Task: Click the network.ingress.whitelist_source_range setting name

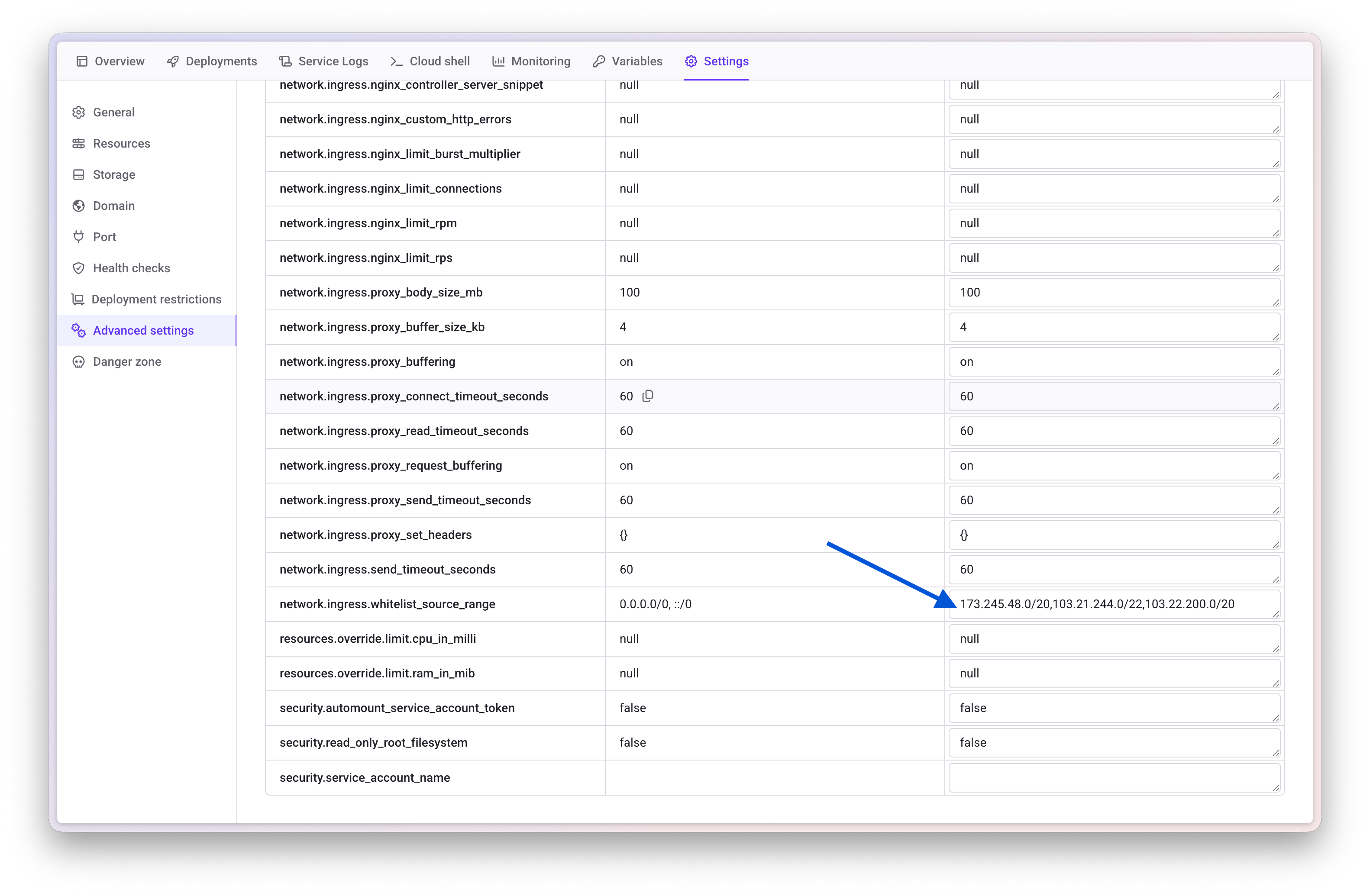Action: tap(388, 604)
